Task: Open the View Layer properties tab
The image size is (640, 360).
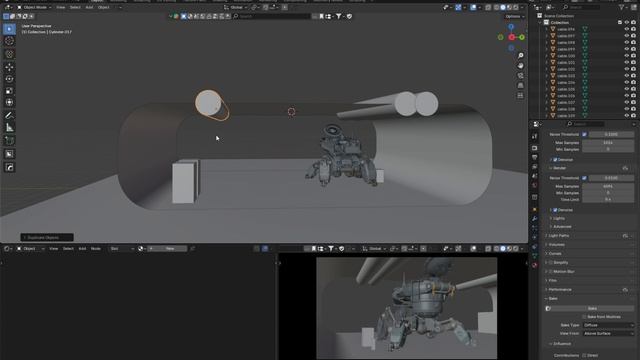Action: point(535,167)
